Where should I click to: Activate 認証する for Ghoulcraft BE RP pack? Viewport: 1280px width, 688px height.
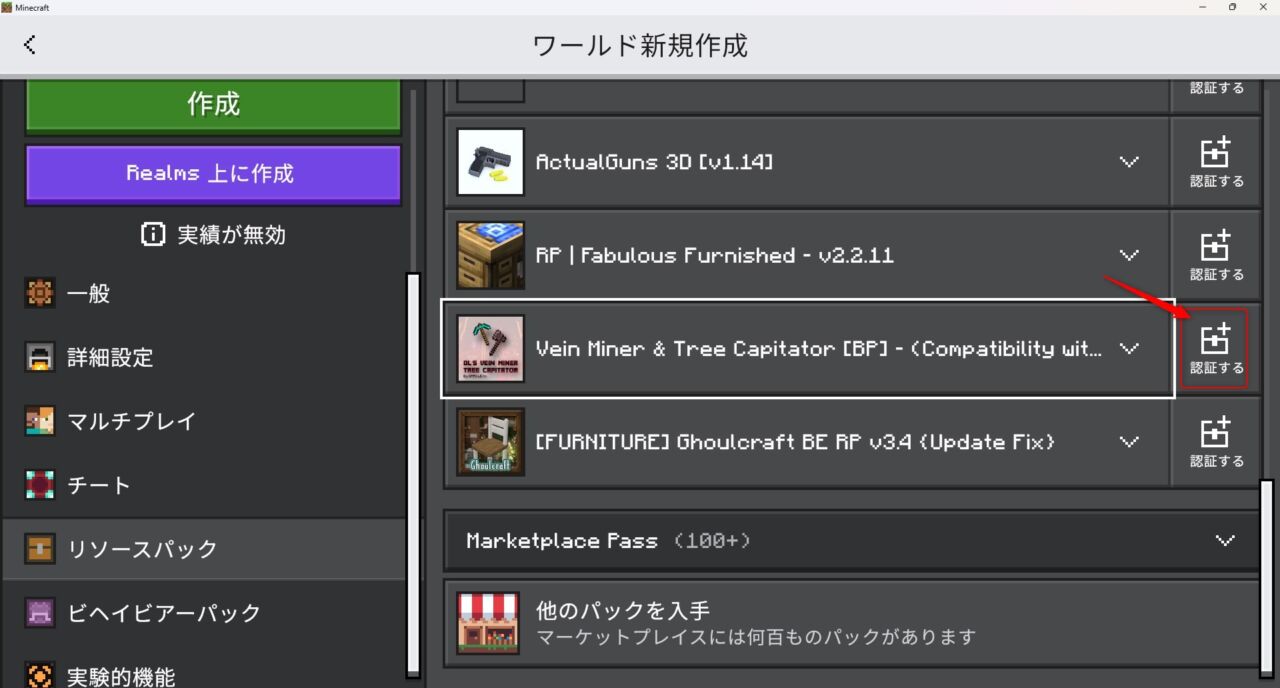click(x=1215, y=441)
